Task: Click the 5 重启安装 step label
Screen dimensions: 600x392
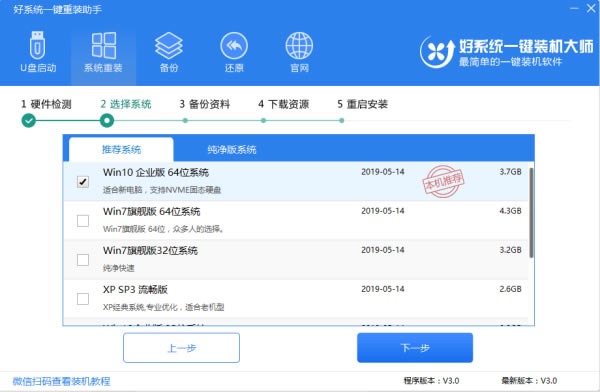Action: pos(362,104)
